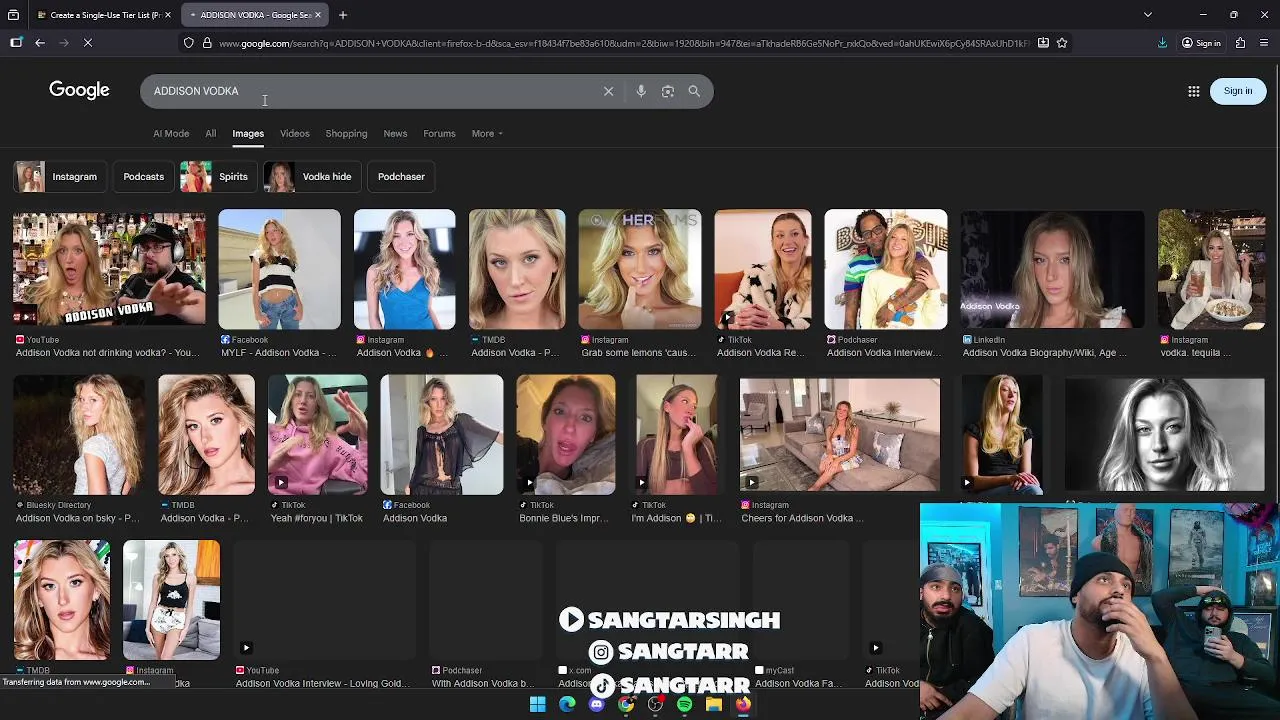Open the Firefox extensions puzzle icon
The height and width of the screenshot is (720, 1280).
(1240, 43)
